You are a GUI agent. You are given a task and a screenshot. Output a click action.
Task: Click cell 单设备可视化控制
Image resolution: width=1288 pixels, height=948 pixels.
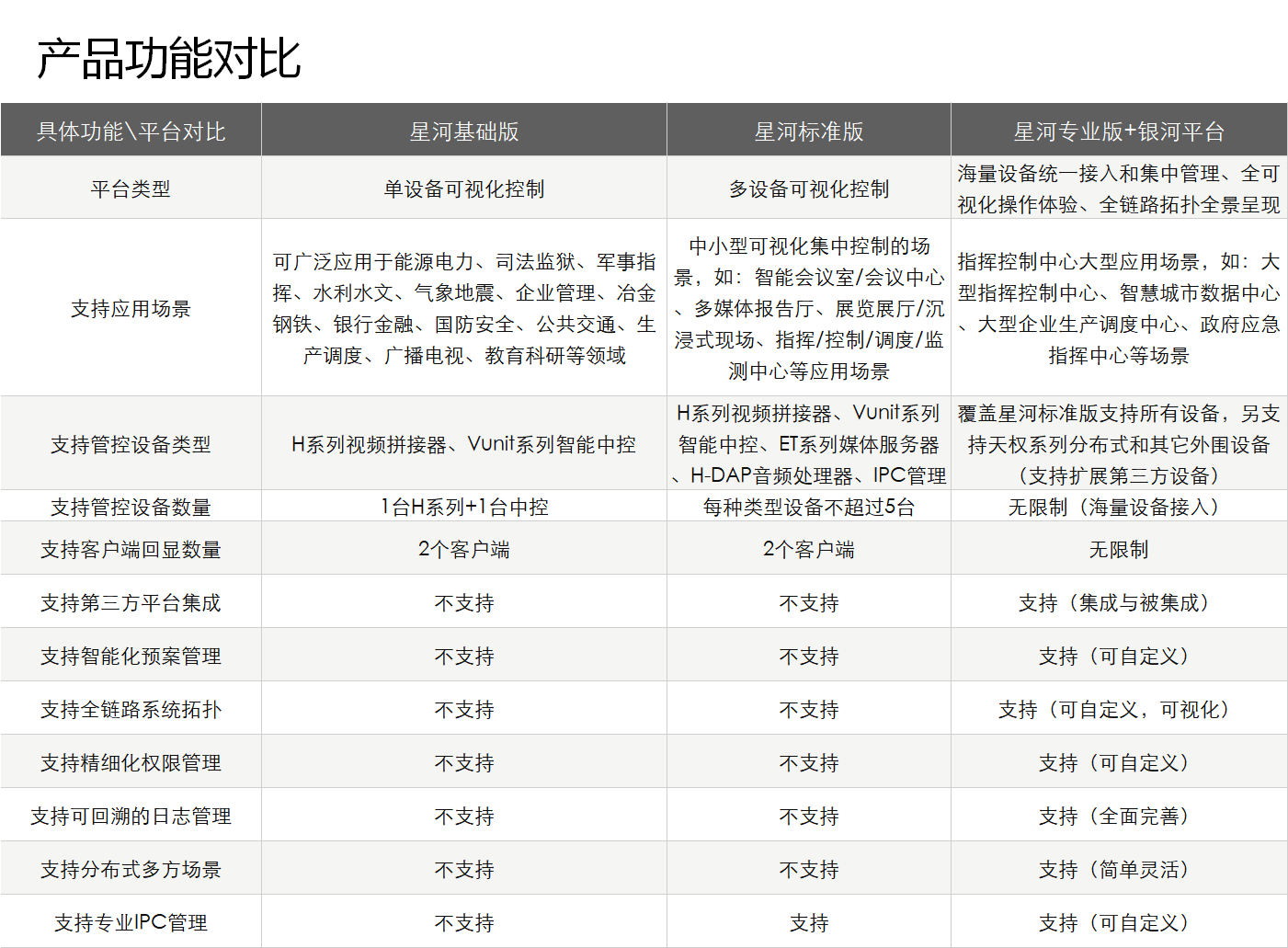point(463,189)
